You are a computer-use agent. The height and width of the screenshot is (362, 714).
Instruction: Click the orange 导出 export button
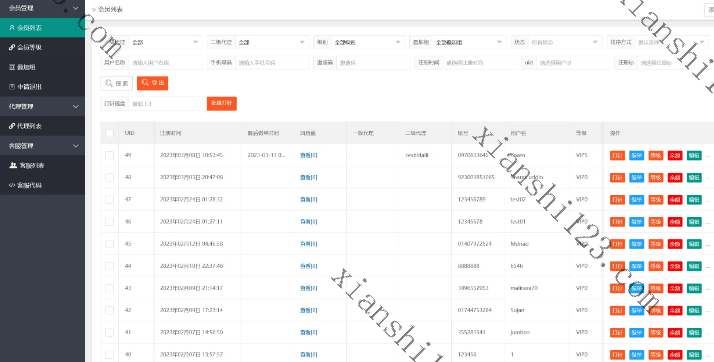153,83
